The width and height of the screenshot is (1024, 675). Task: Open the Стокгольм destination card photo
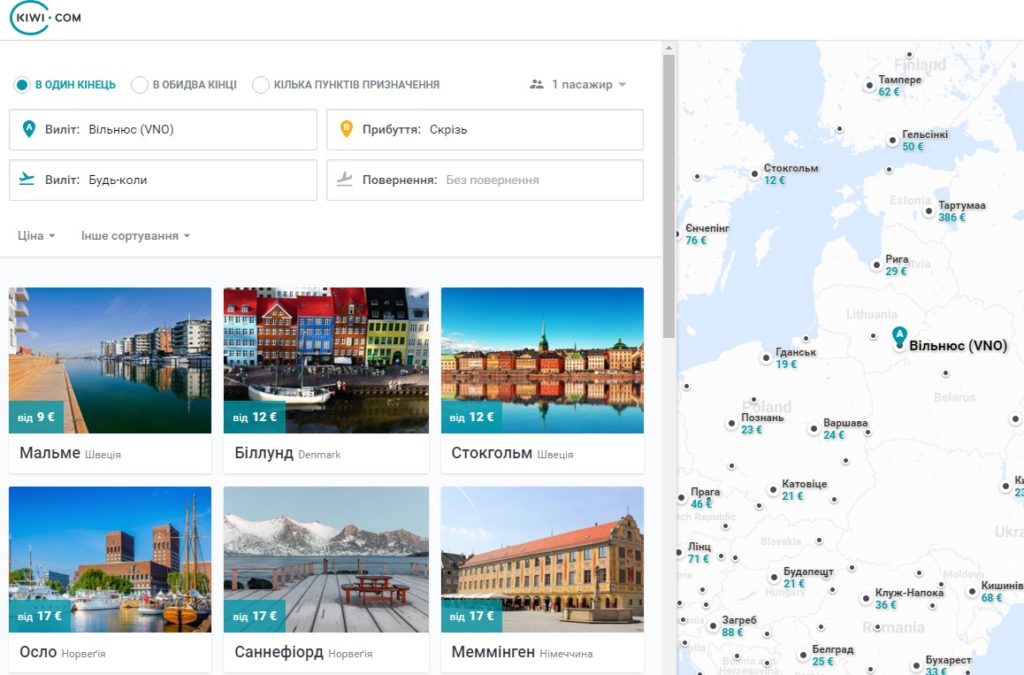[542, 360]
